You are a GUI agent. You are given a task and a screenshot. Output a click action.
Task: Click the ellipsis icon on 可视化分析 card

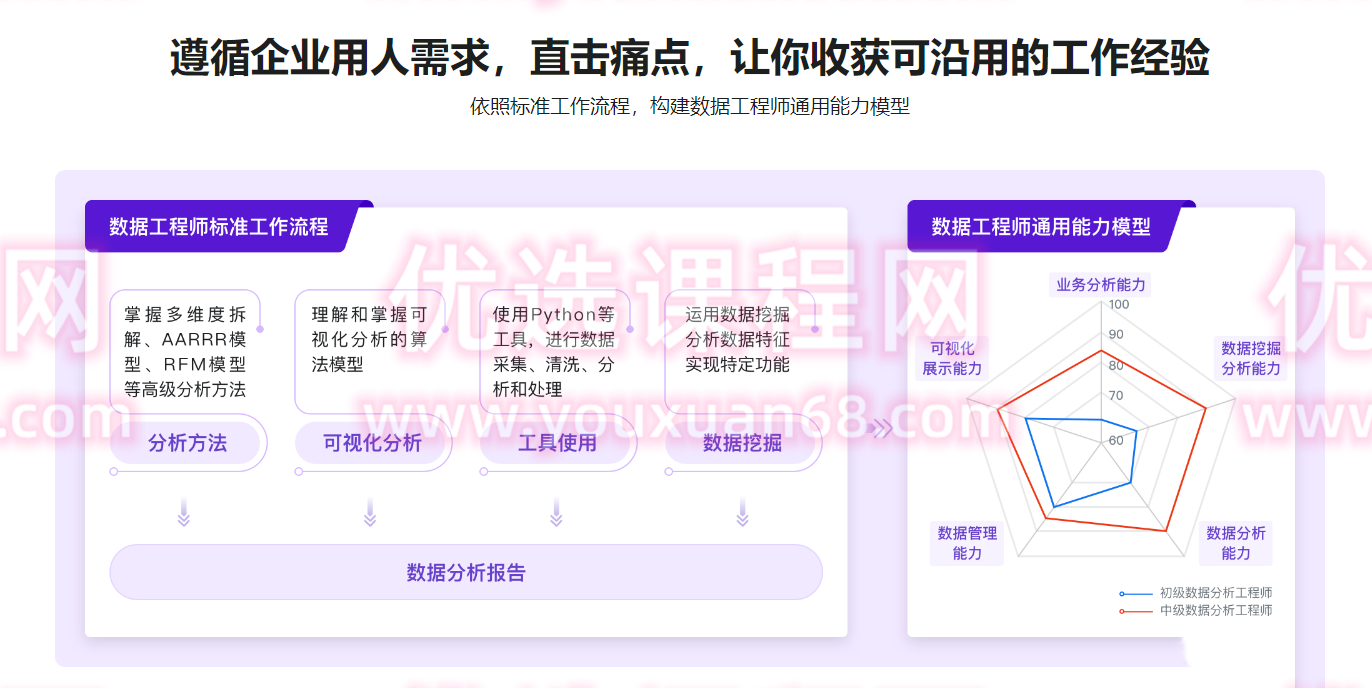pos(446,329)
